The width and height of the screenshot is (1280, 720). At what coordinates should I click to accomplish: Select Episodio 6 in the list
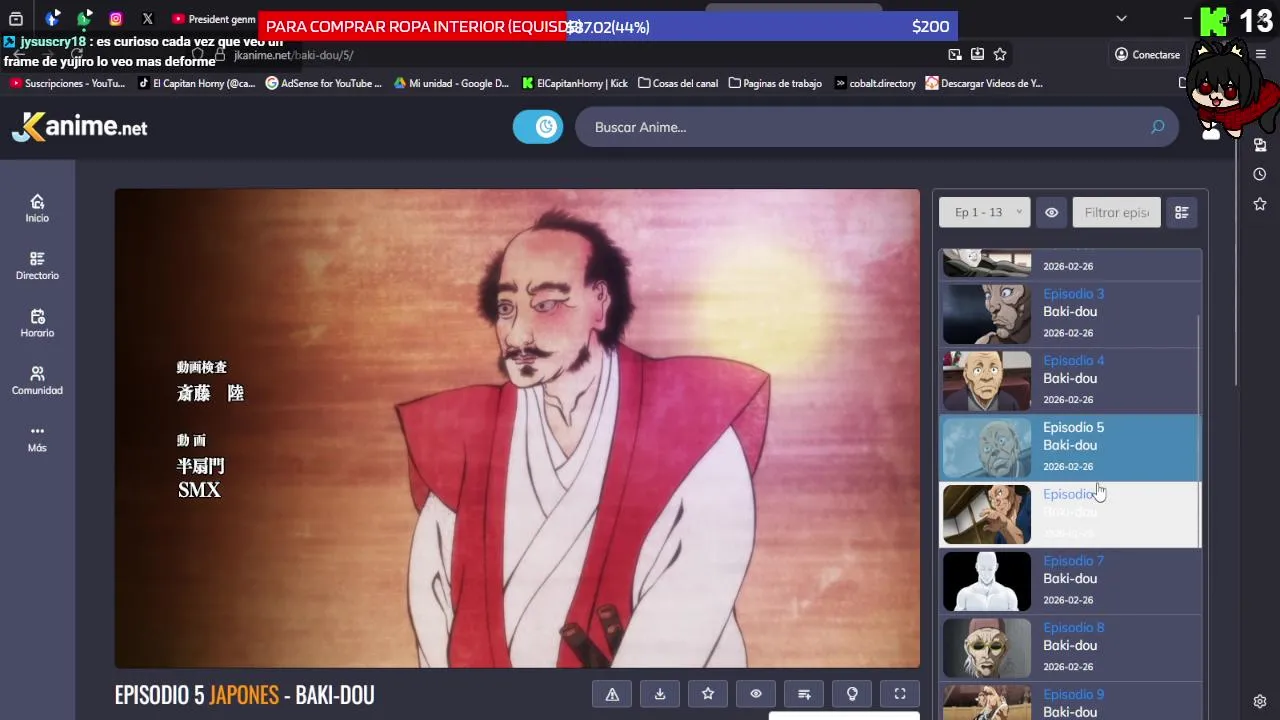[1070, 515]
